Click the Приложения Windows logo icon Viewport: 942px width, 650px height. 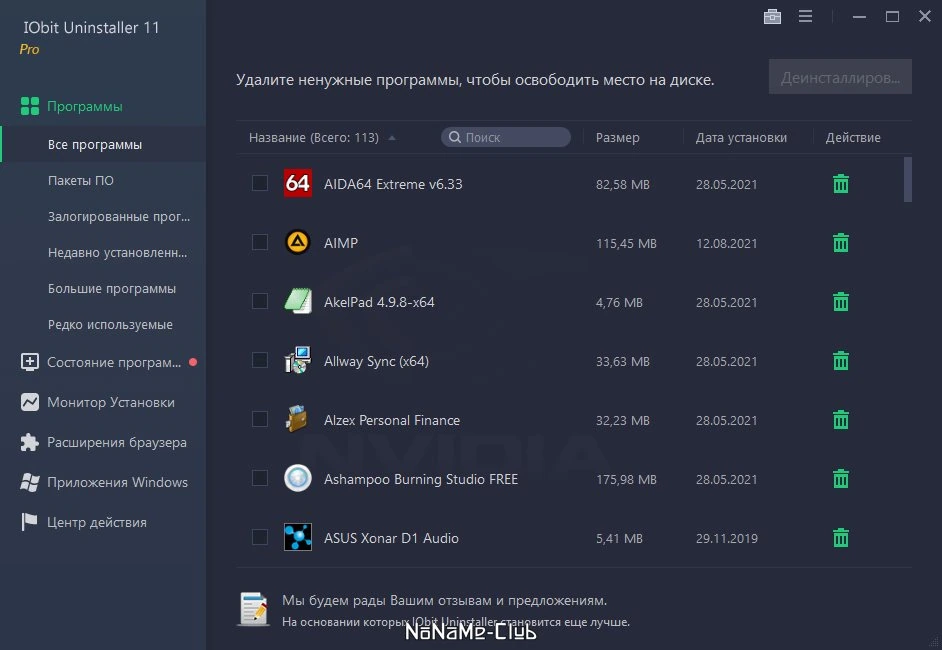[29, 482]
